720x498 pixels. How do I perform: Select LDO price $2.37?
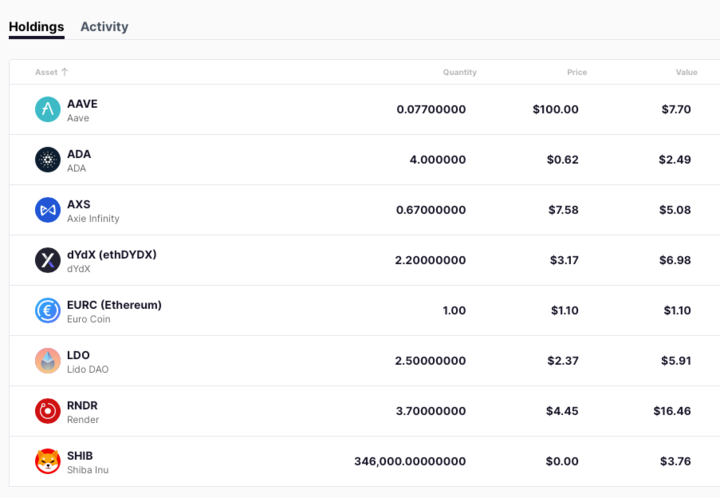563,361
